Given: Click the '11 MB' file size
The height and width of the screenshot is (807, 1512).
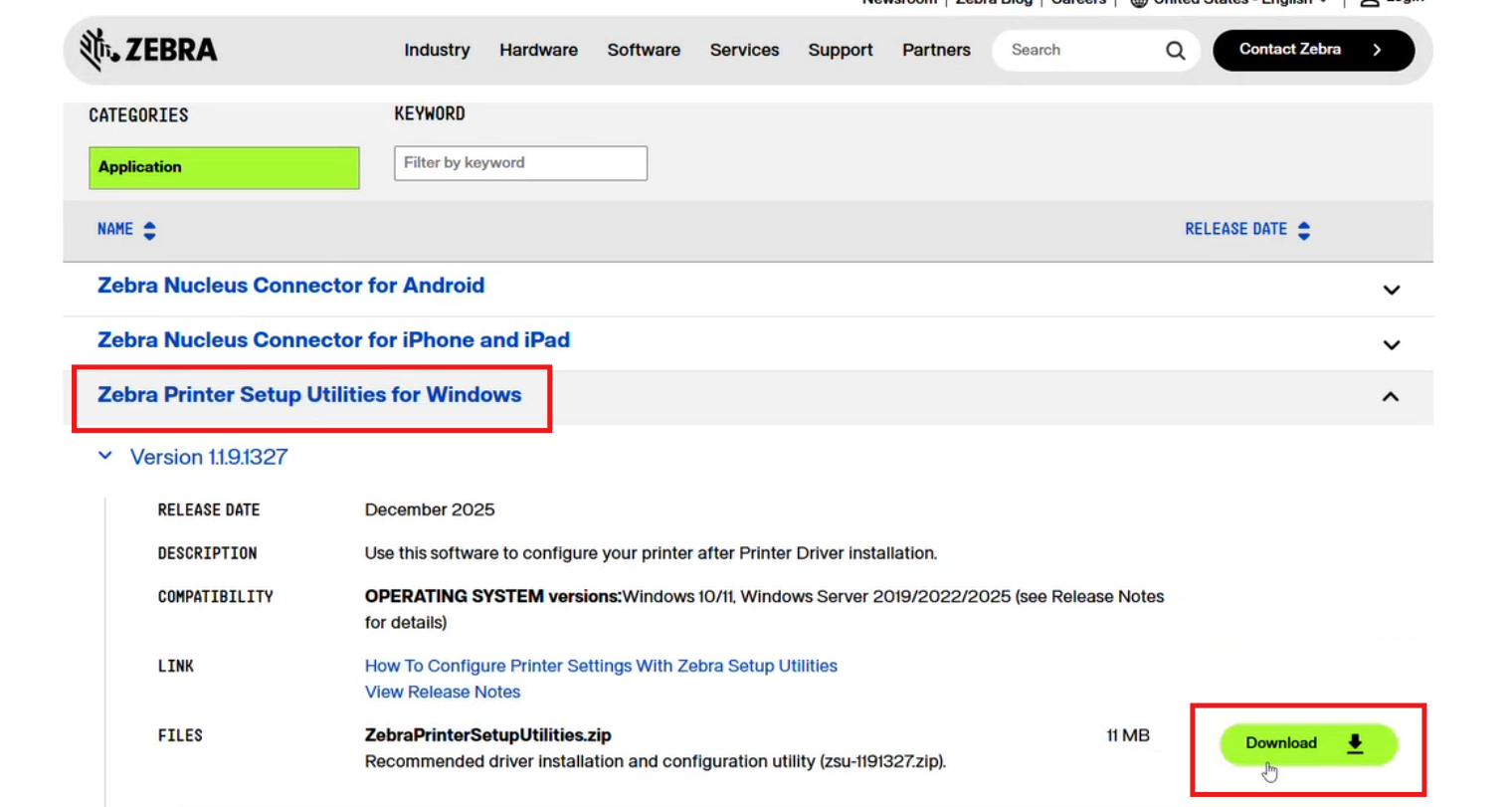Looking at the screenshot, I should click(1128, 735).
